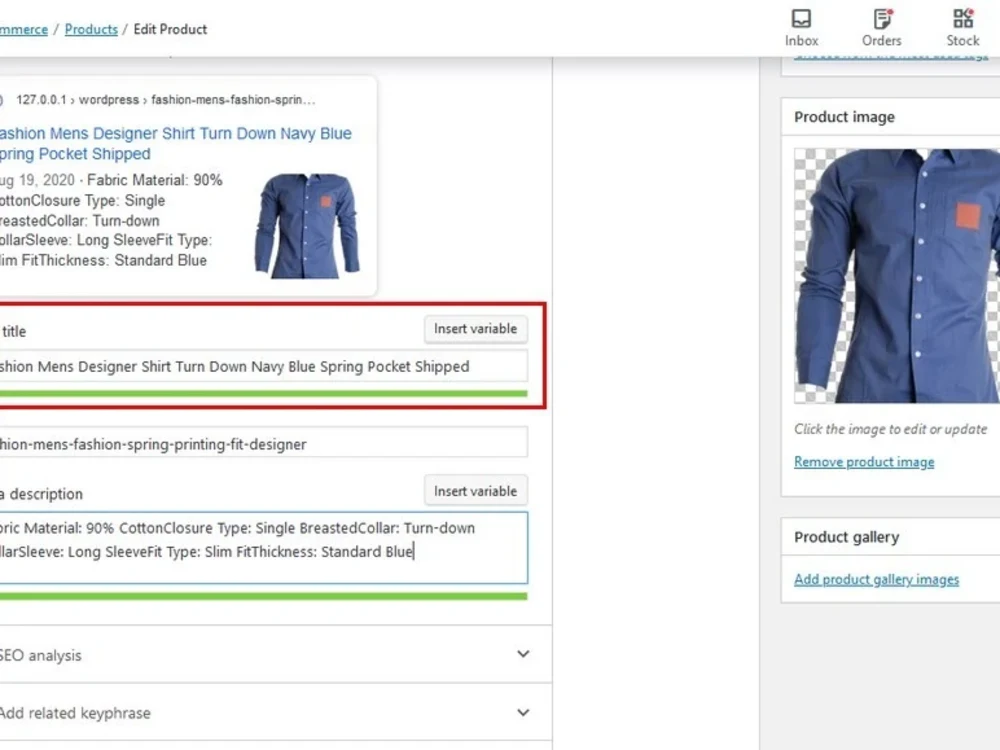Image resolution: width=1000 pixels, height=750 pixels.
Task: Click the snippet preview title link
Action: click(175, 143)
